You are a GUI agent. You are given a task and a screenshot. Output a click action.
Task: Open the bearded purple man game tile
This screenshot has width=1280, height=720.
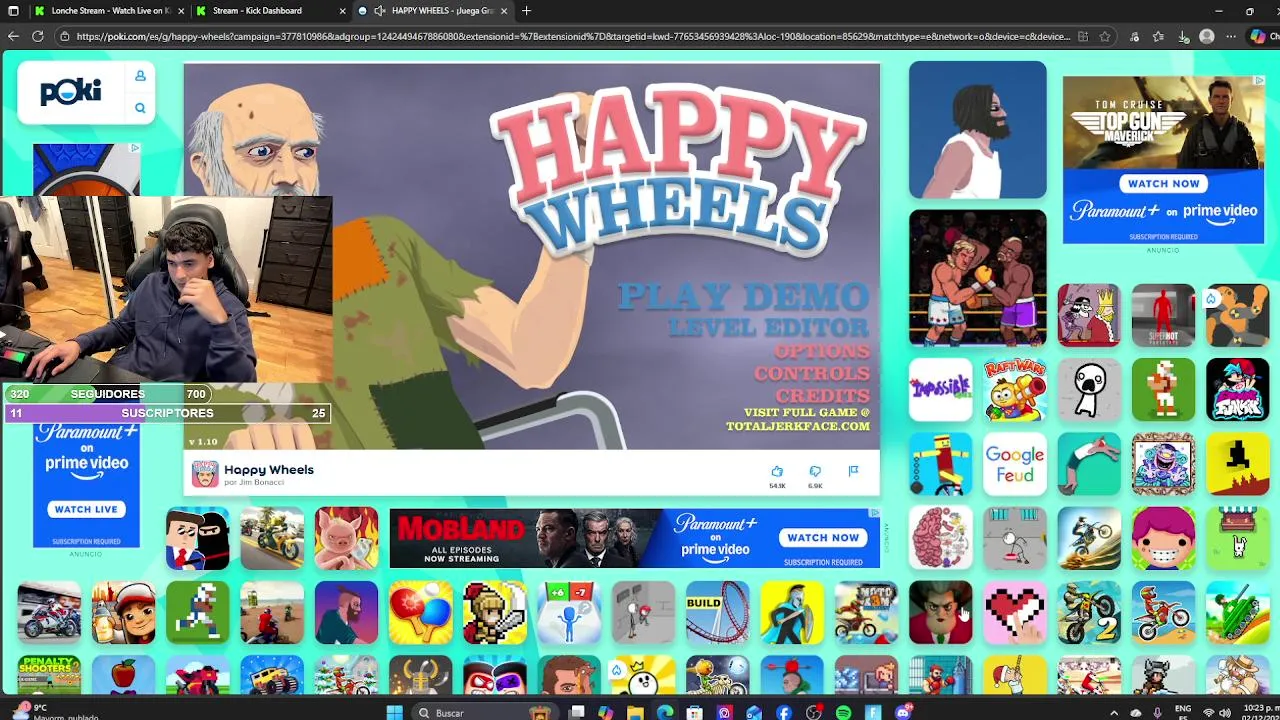click(x=346, y=612)
